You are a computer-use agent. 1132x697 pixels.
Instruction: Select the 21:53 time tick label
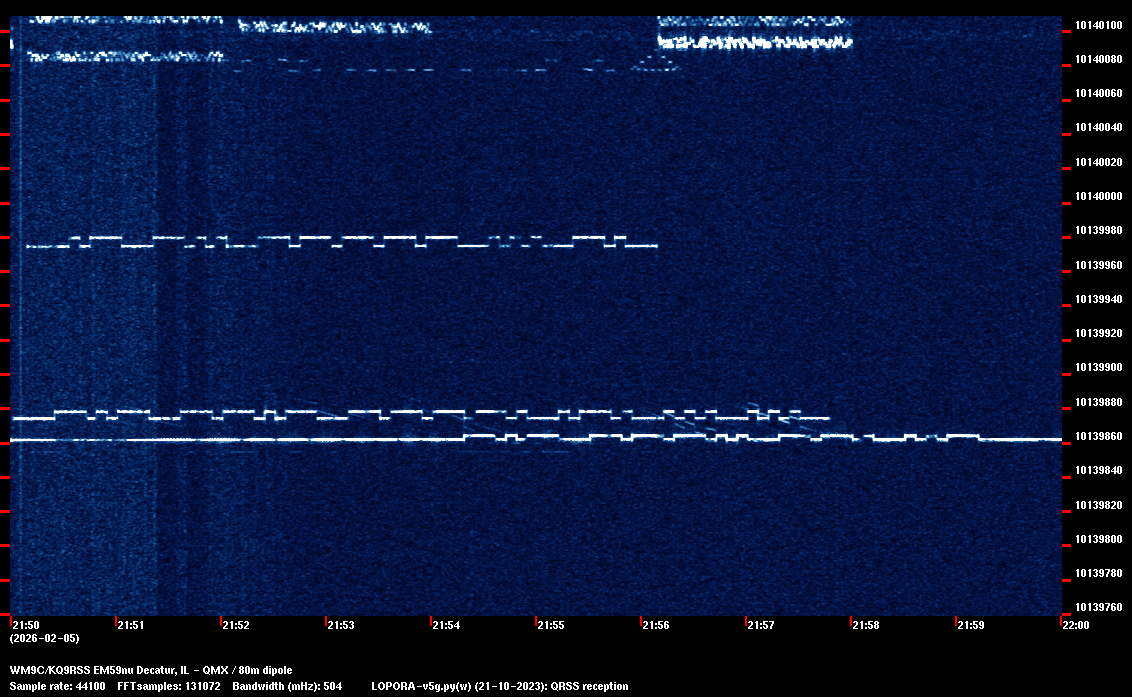tap(340, 625)
